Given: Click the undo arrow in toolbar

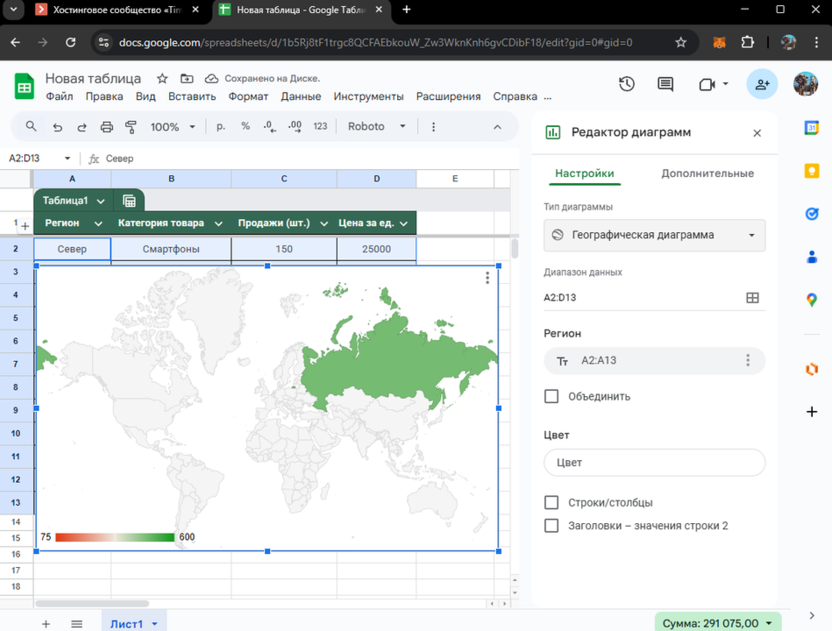Looking at the screenshot, I should coord(58,127).
